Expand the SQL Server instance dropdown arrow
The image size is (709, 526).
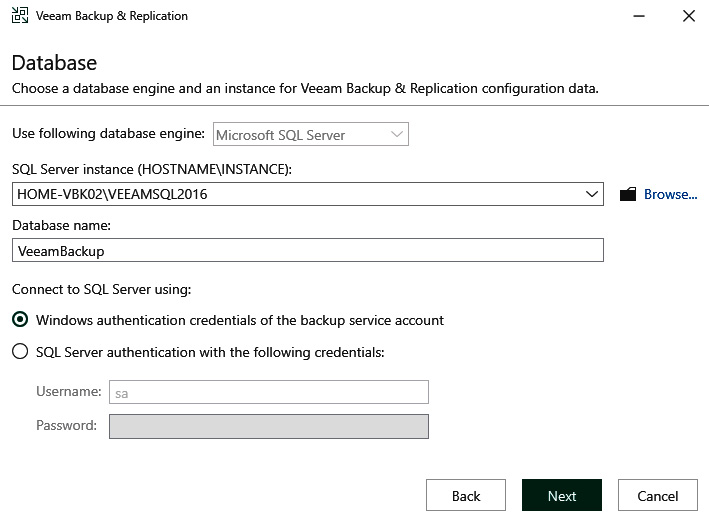point(591,194)
